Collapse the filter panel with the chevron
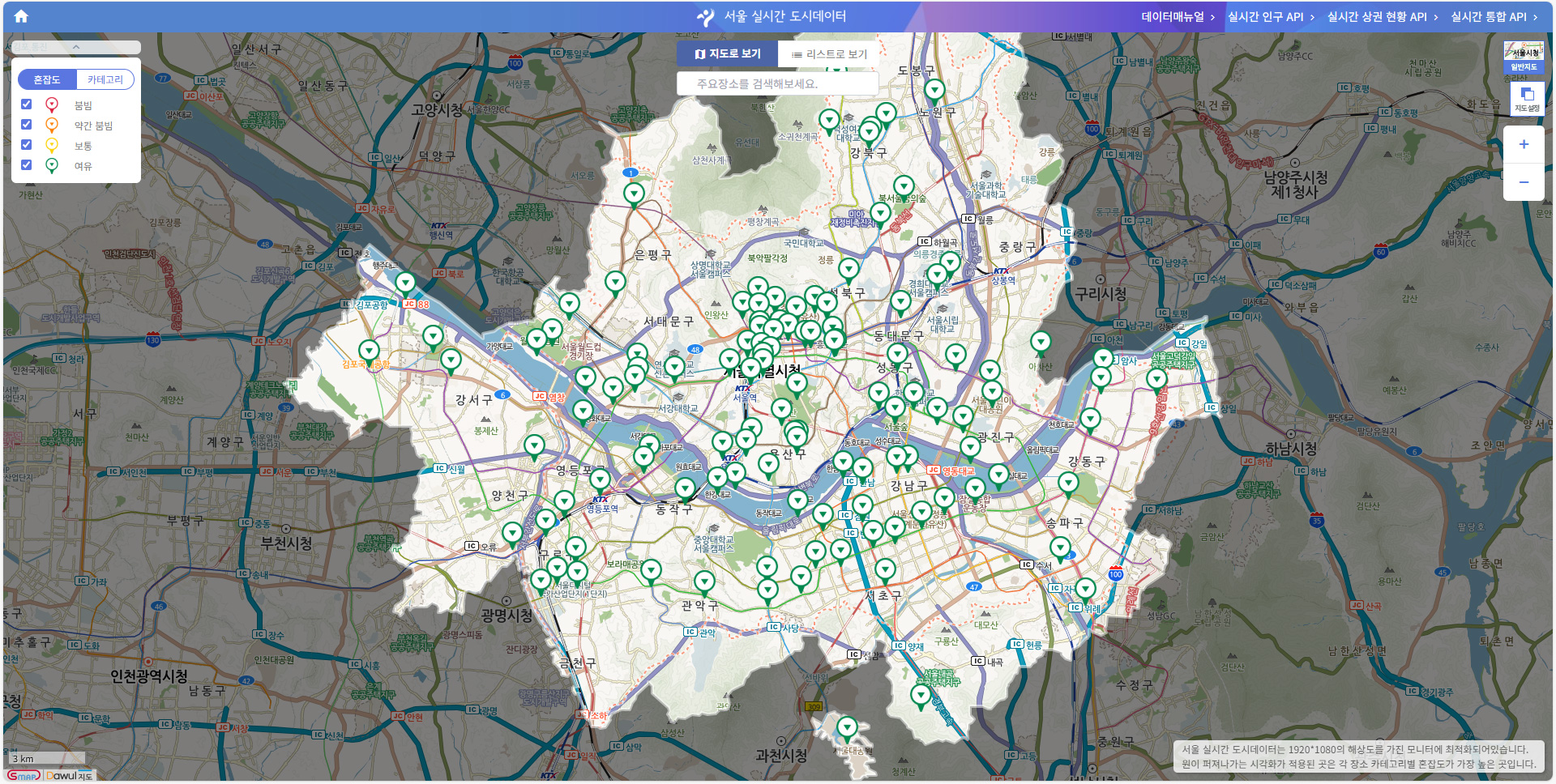Image resolution: width=1556 pixels, height=784 pixels. (76, 47)
